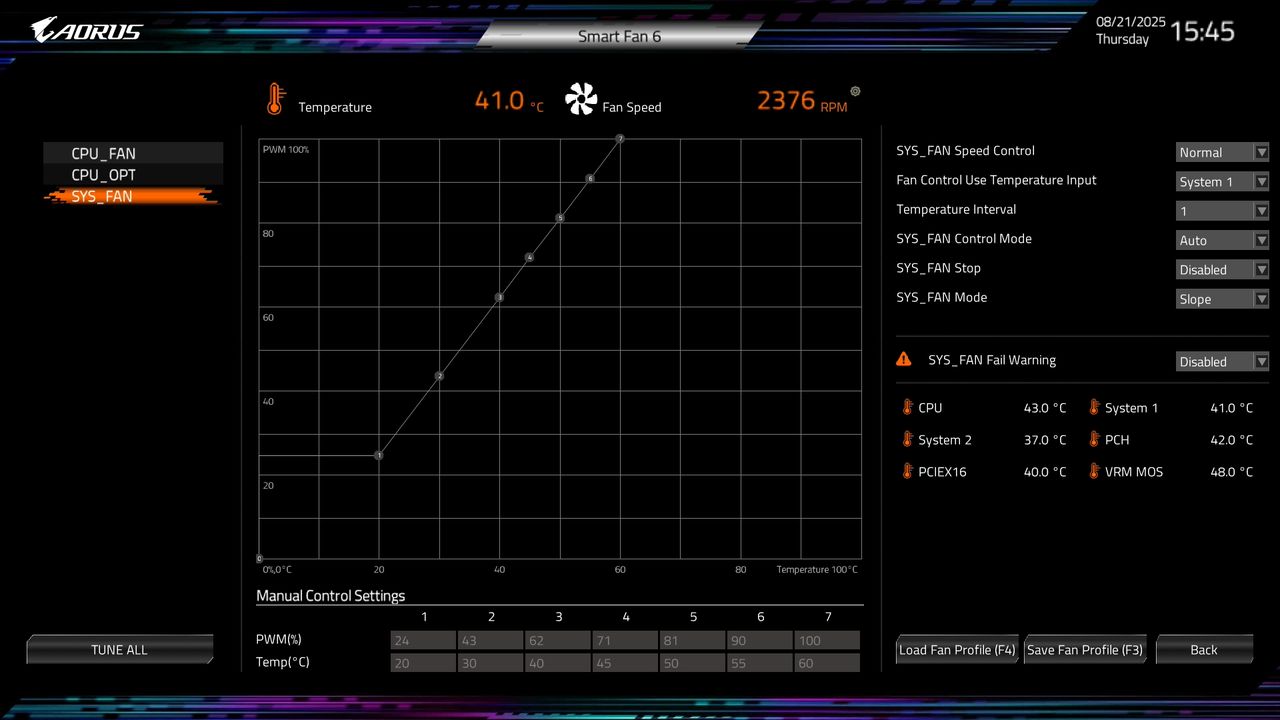Open the SYS_FAN Mode Slope dropdown
The image size is (1280, 720).
click(1222, 299)
